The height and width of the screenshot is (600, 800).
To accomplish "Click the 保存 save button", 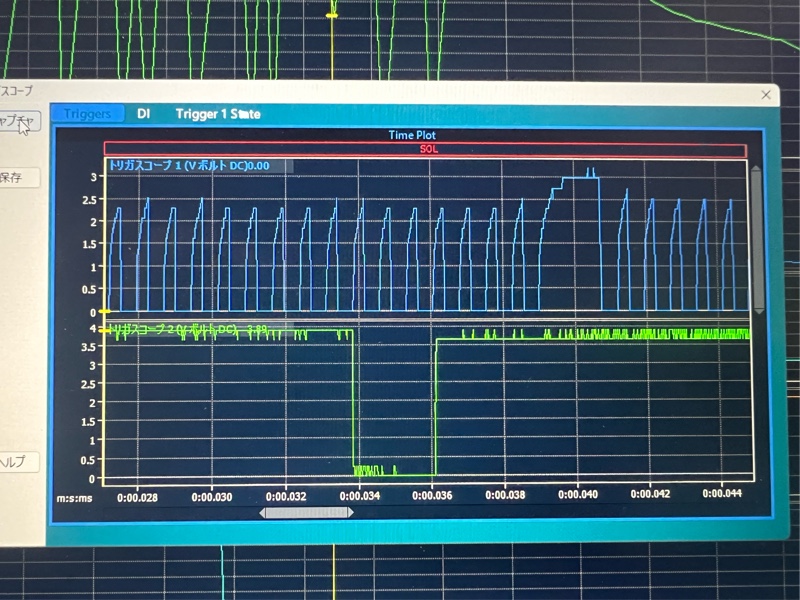I will (x=17, y=178).
